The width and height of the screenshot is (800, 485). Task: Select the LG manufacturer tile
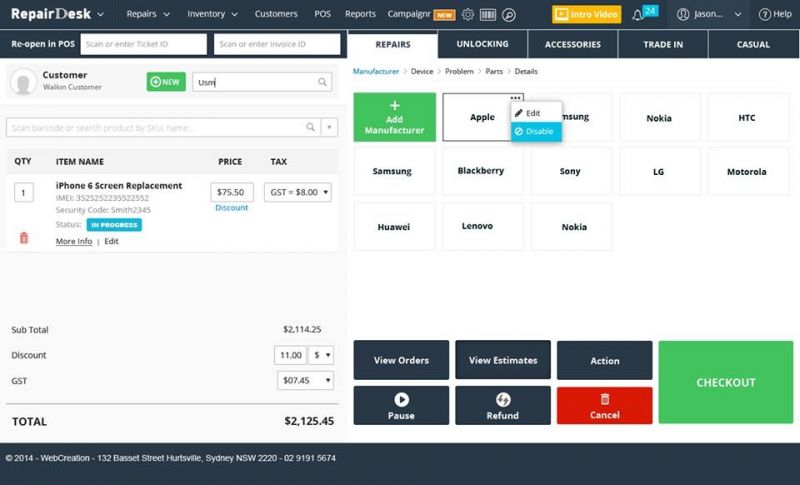[x=659, y=171]
